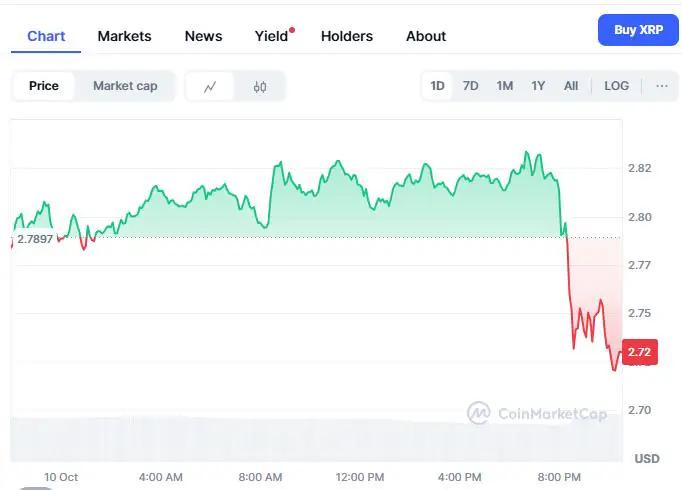This screenshot has width=682, height=490.
Task: Switch to the News tab
Action: (203, 36)
